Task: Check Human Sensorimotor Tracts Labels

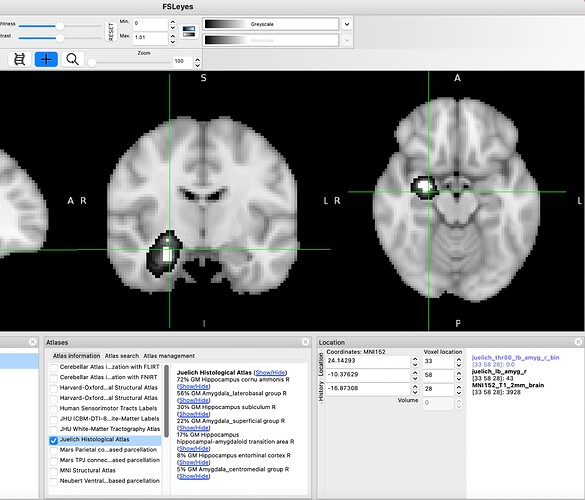Action: tap(54, 409)
